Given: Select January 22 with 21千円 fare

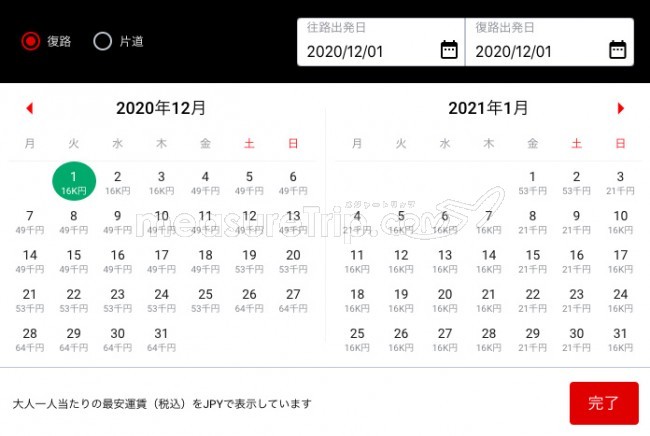Looking at the screenshot, I should tap(533, 300).
